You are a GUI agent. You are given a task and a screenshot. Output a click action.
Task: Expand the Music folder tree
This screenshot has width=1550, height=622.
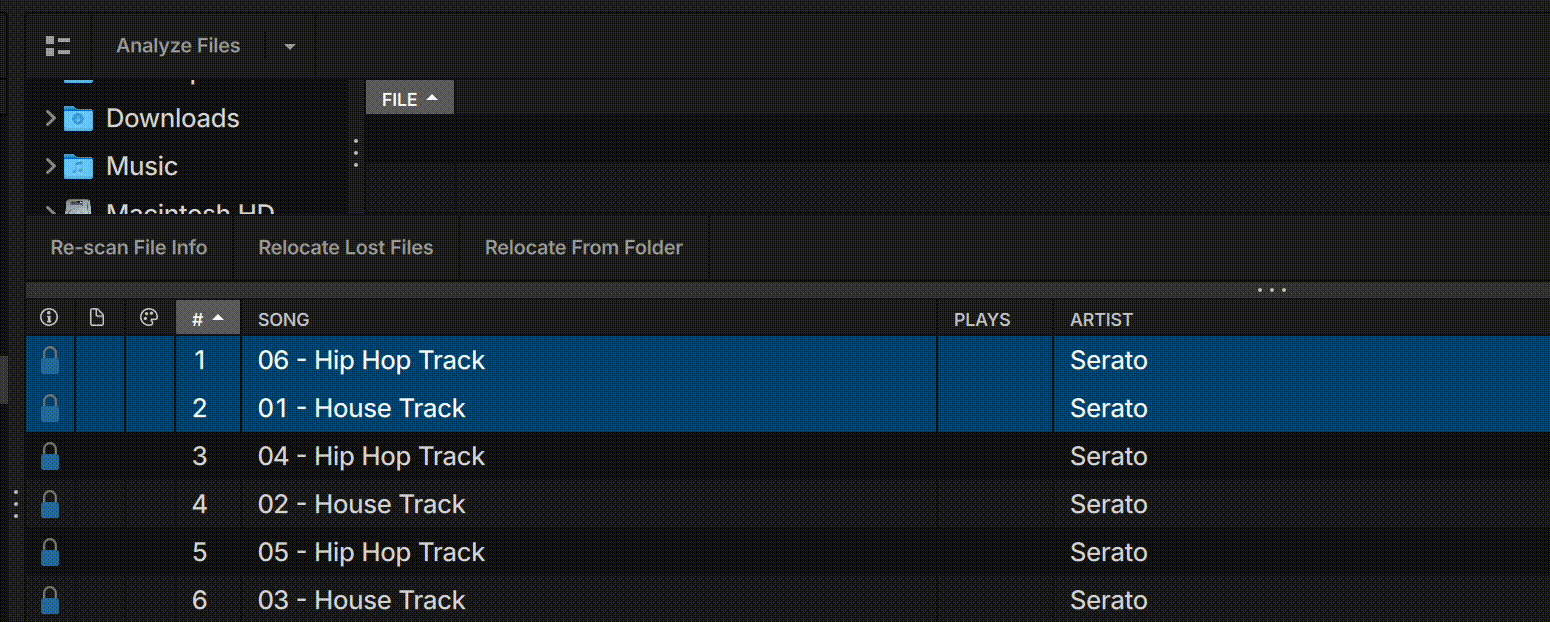point(50,166)
